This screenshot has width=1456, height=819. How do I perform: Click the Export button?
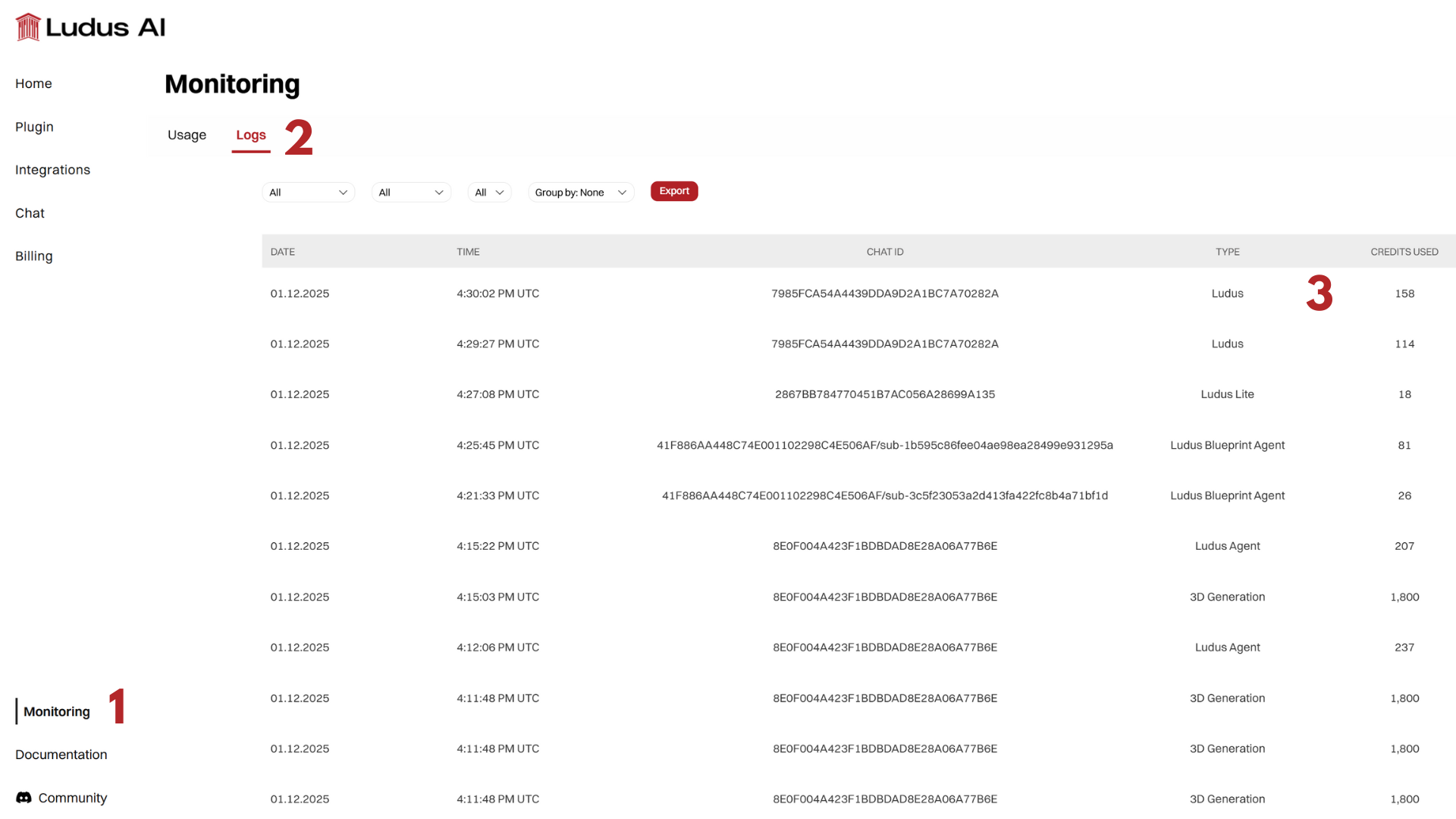click(x=673, y=190)
